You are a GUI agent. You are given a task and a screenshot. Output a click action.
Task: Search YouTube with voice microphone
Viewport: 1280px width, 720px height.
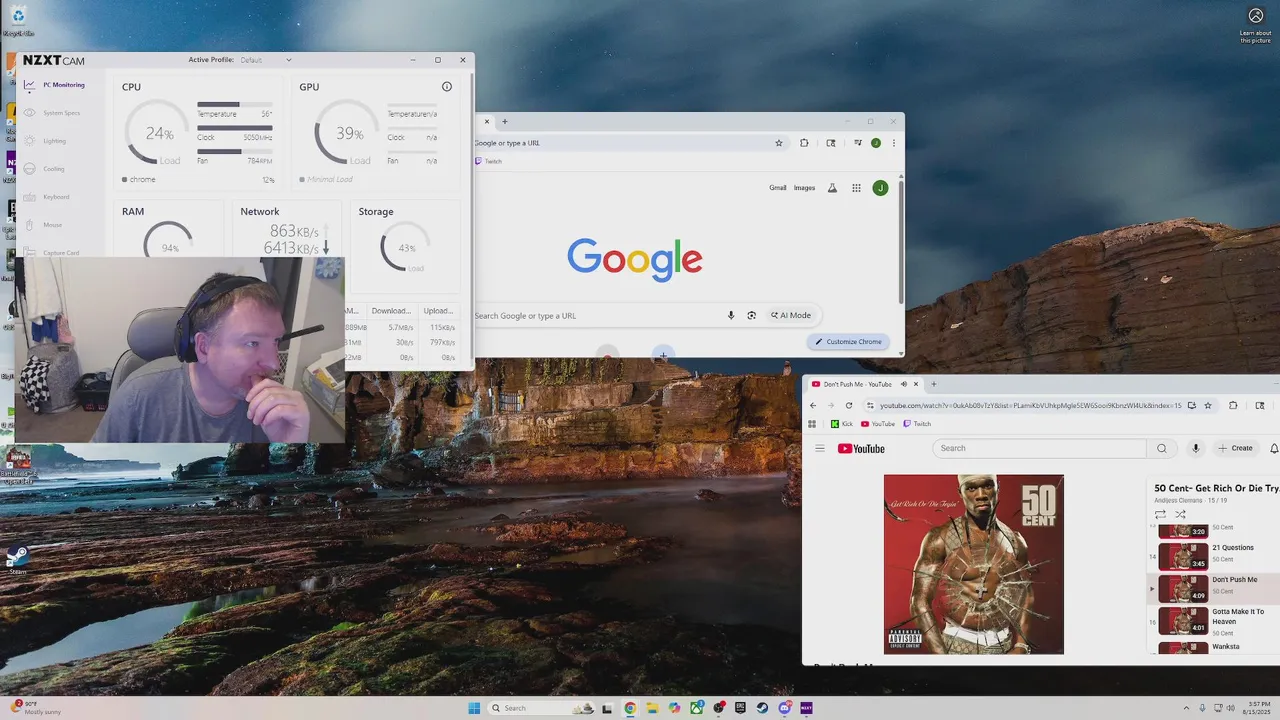pyautogui.click(x=1196, y=448)
